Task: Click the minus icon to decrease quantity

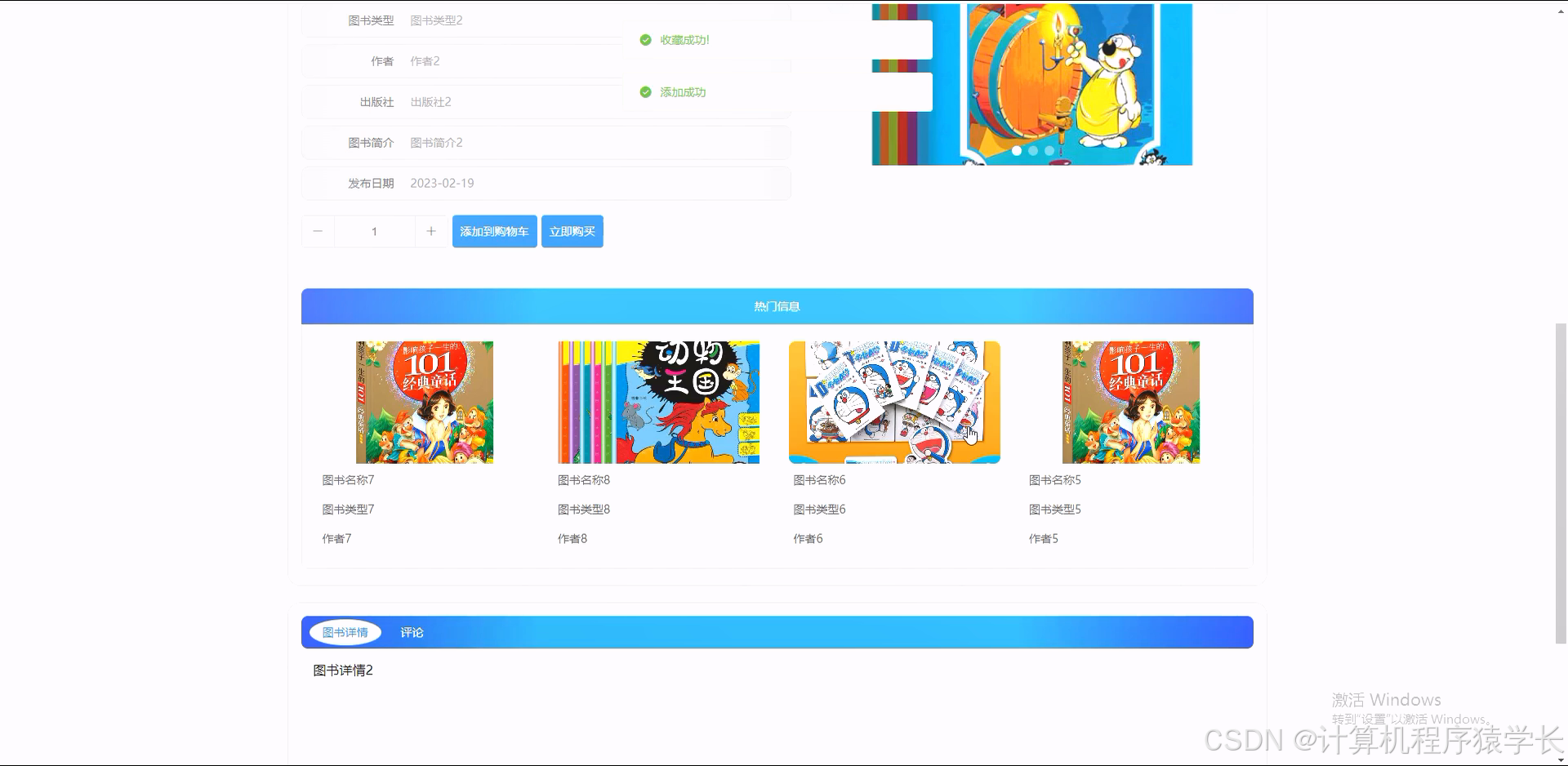Action: point(318,231)
